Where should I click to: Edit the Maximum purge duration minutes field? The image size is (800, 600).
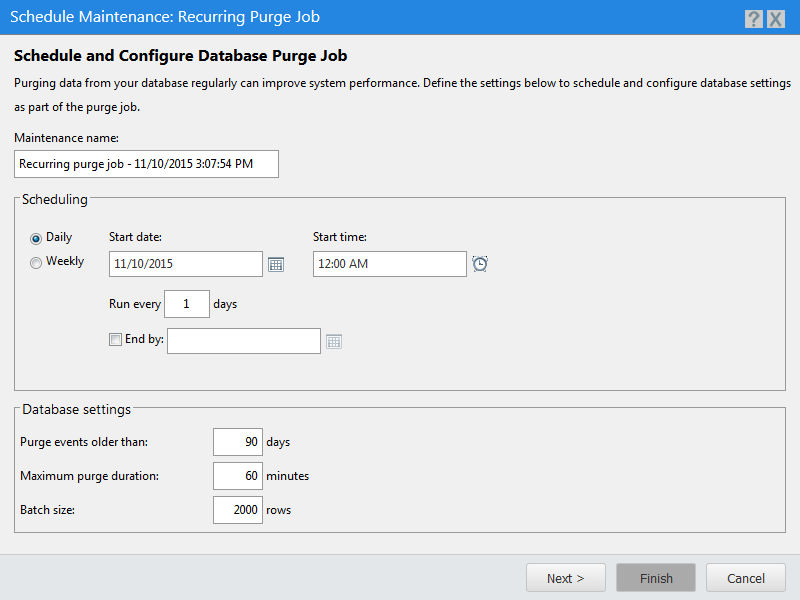coord(237,476)
